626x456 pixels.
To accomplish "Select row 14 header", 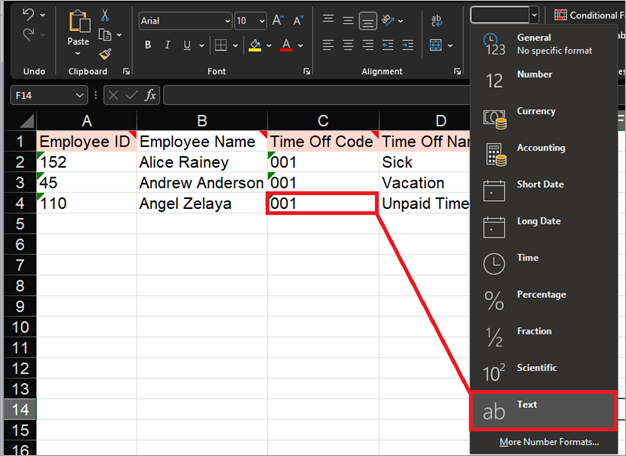I will (x=20, y=410).
